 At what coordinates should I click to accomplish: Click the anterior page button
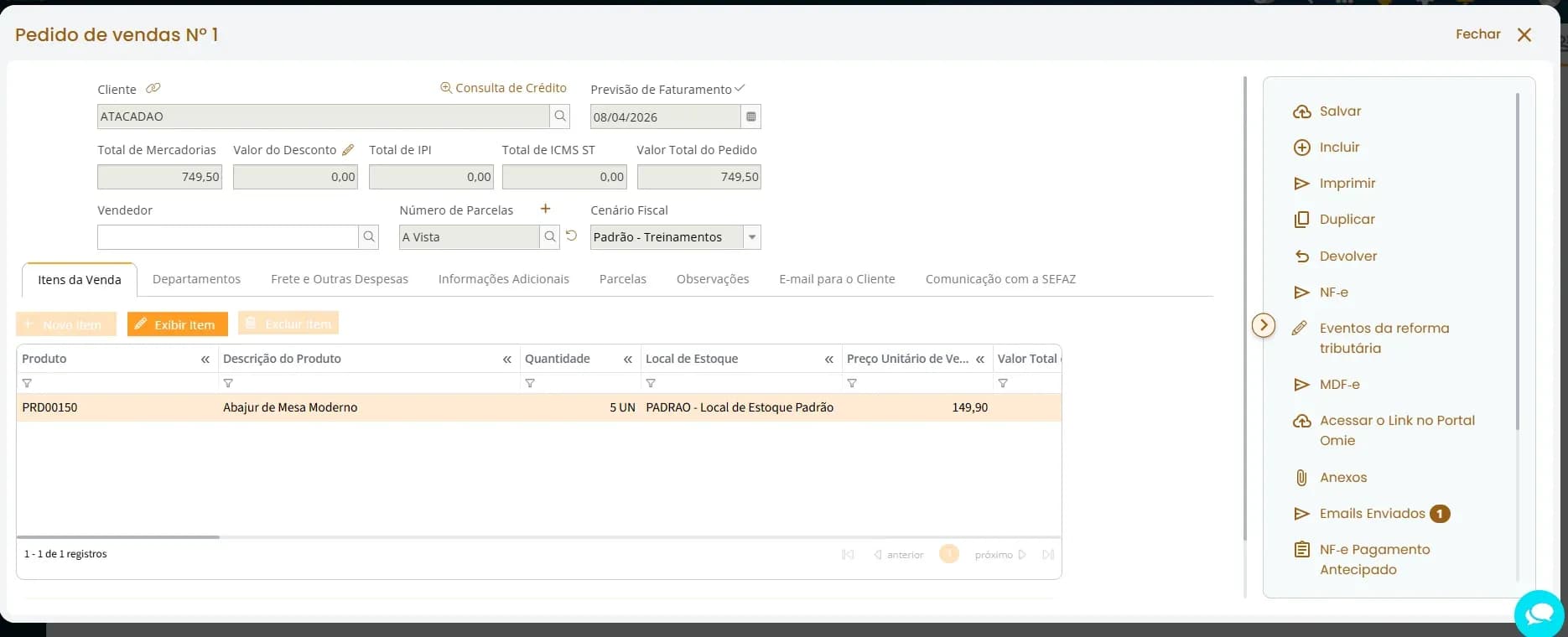(899, 555)
